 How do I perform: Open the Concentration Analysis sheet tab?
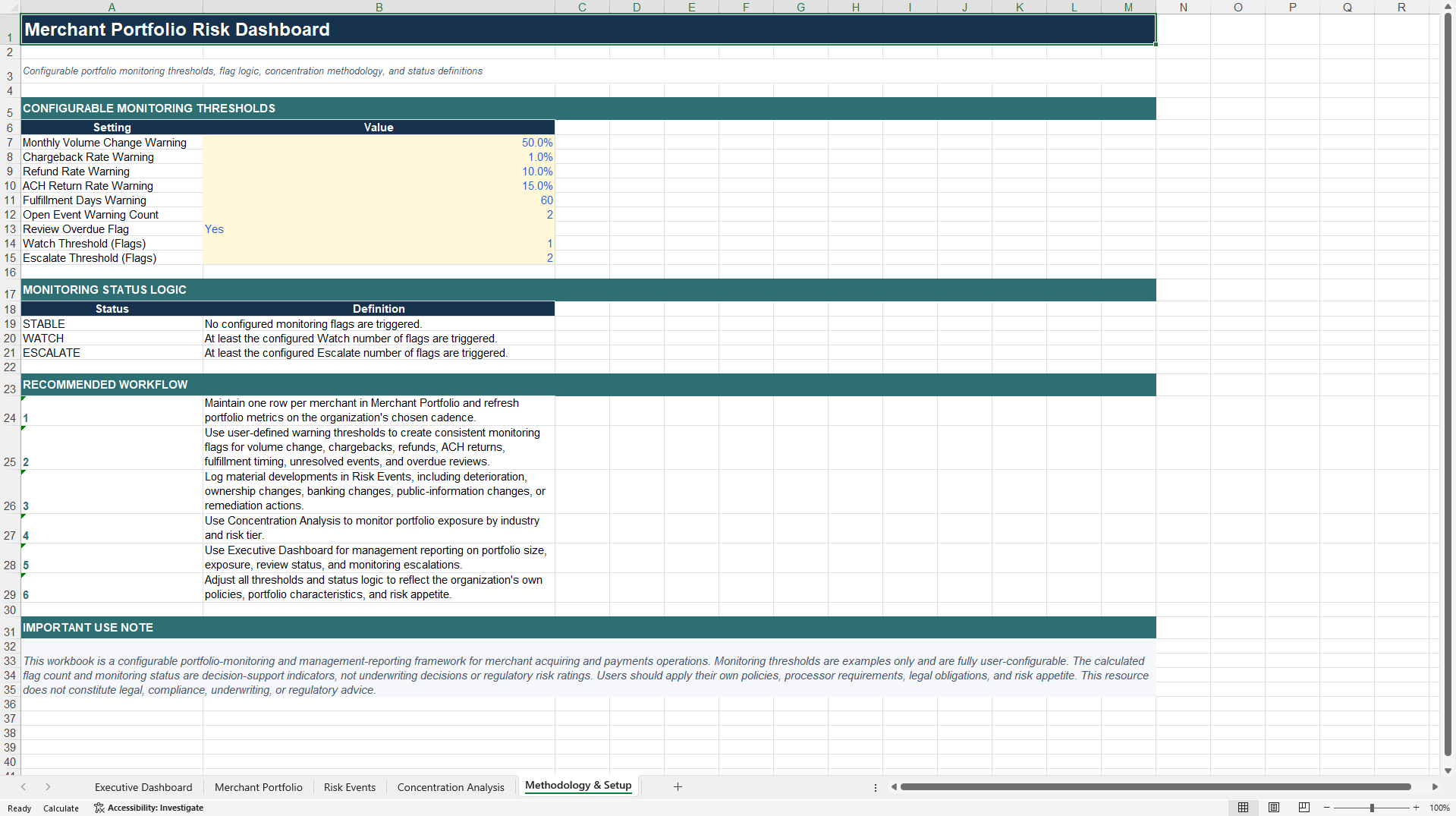pyautogui.click(x=451, y=787)
